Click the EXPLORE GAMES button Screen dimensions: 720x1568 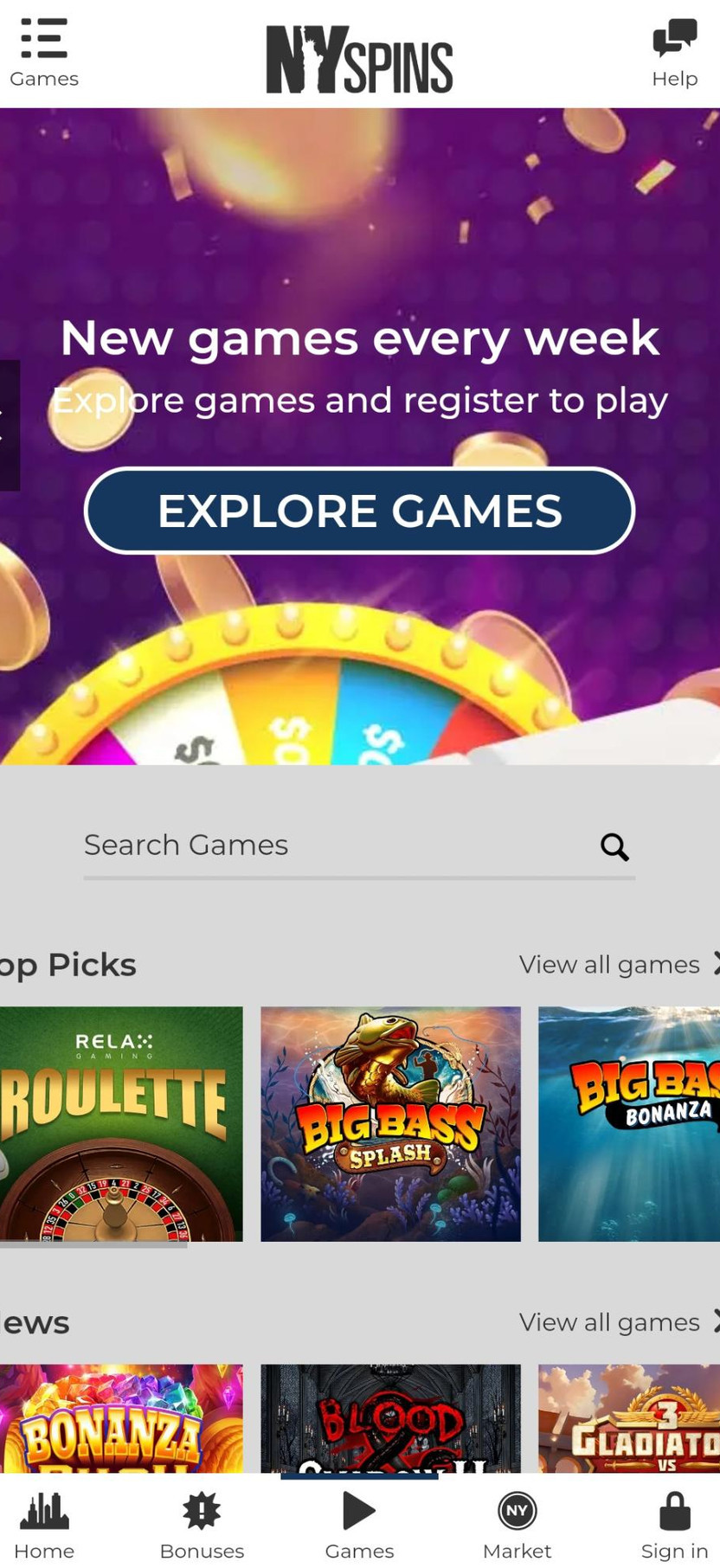coord(359,511)
